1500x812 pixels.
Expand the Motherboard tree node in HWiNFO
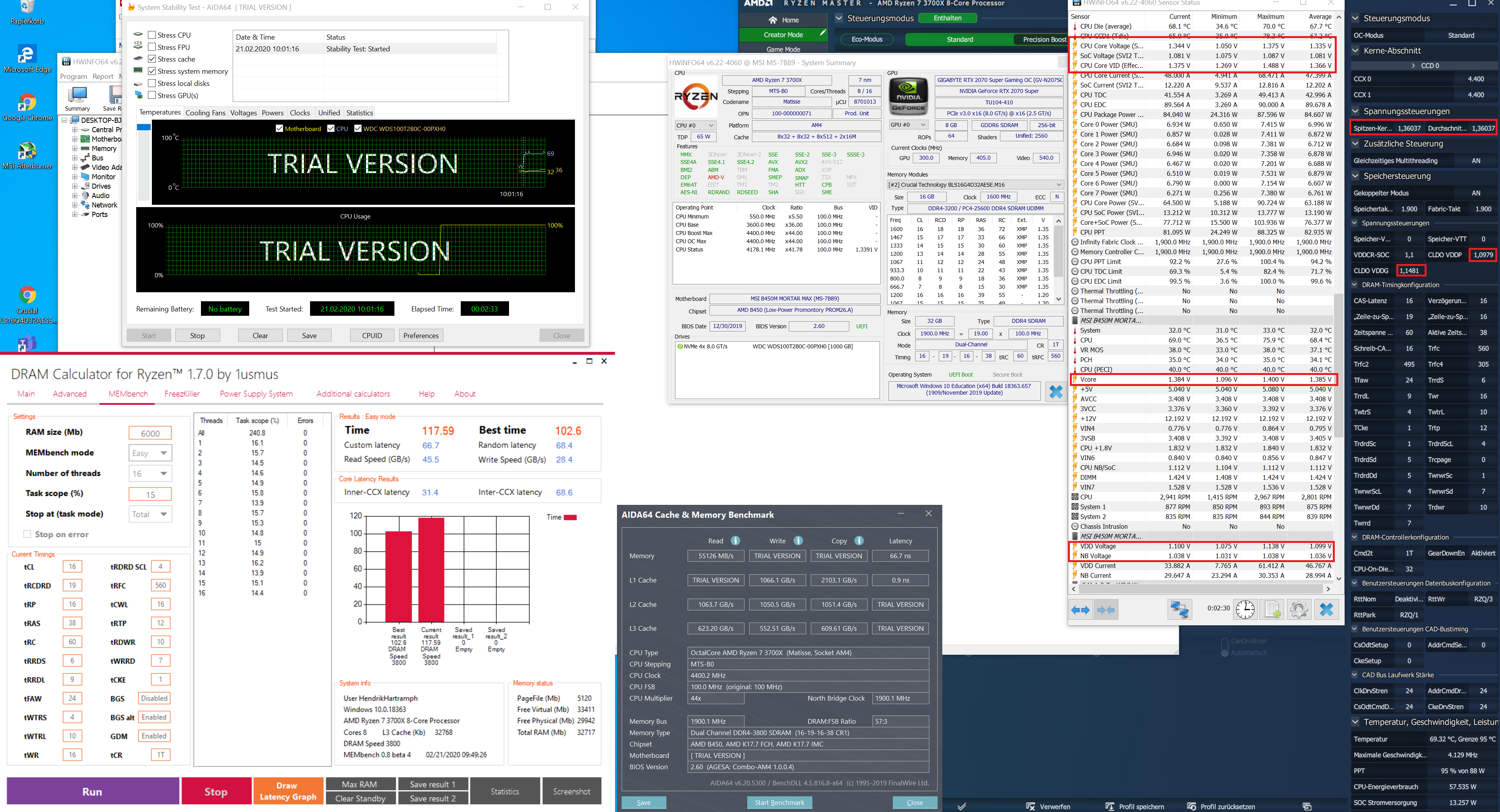[75, 139]
